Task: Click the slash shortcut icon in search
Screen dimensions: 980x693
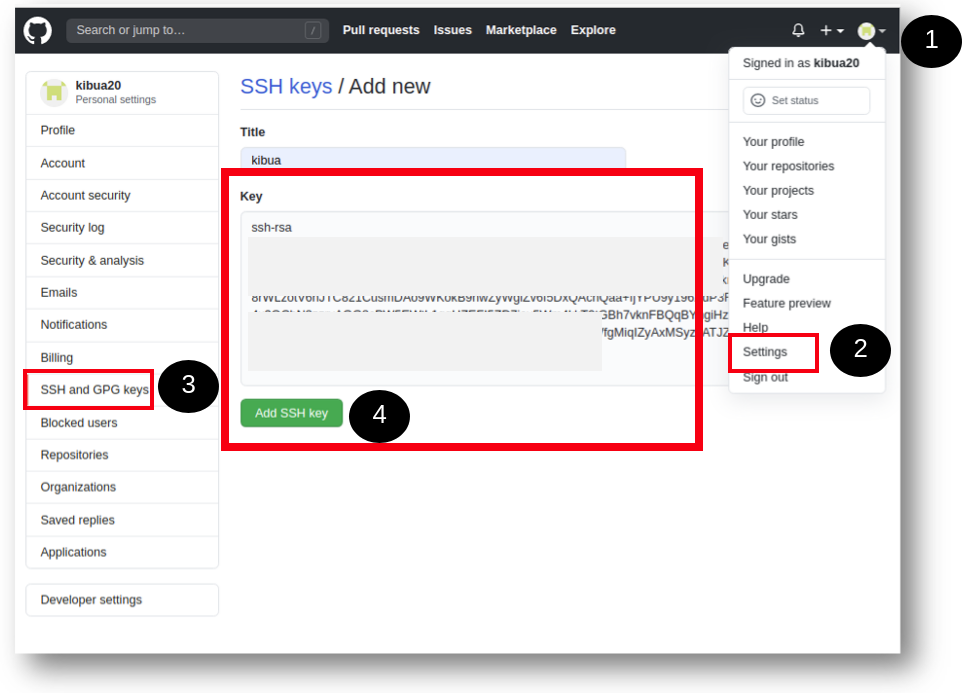Action: pyautogui.click(x=313, y=30)
